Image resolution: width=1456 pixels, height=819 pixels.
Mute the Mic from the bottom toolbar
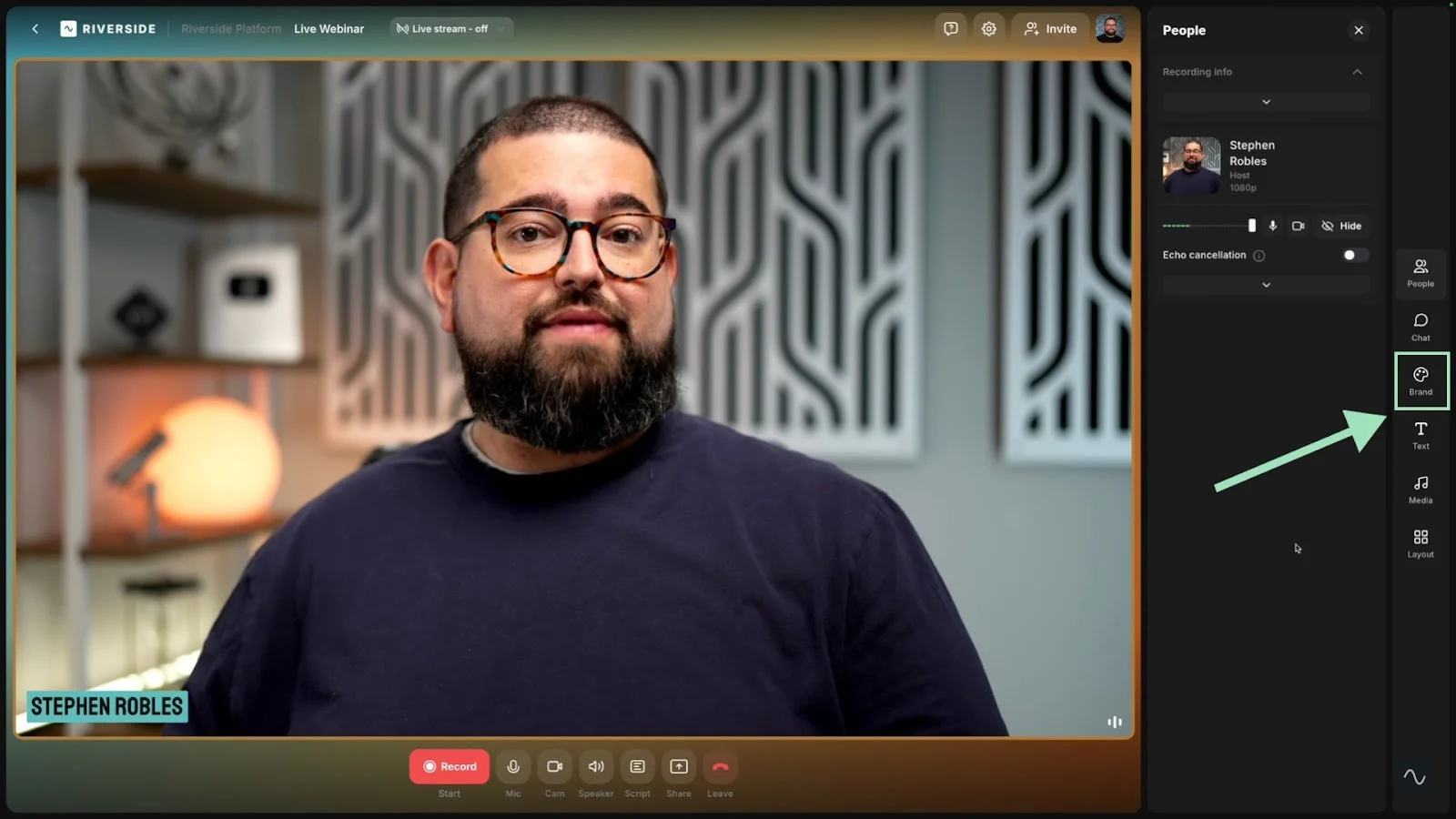point(512,766)
